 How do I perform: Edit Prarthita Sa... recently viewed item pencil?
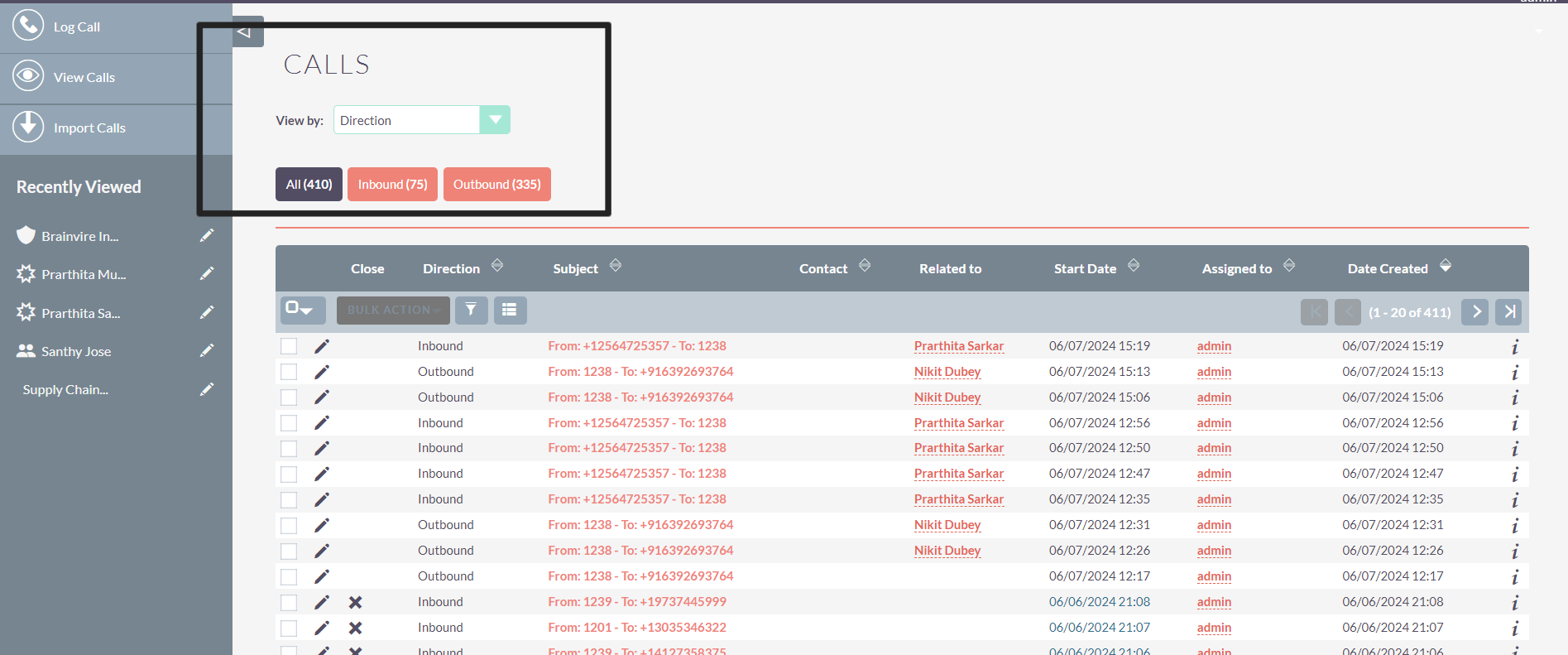pos(207,312)
